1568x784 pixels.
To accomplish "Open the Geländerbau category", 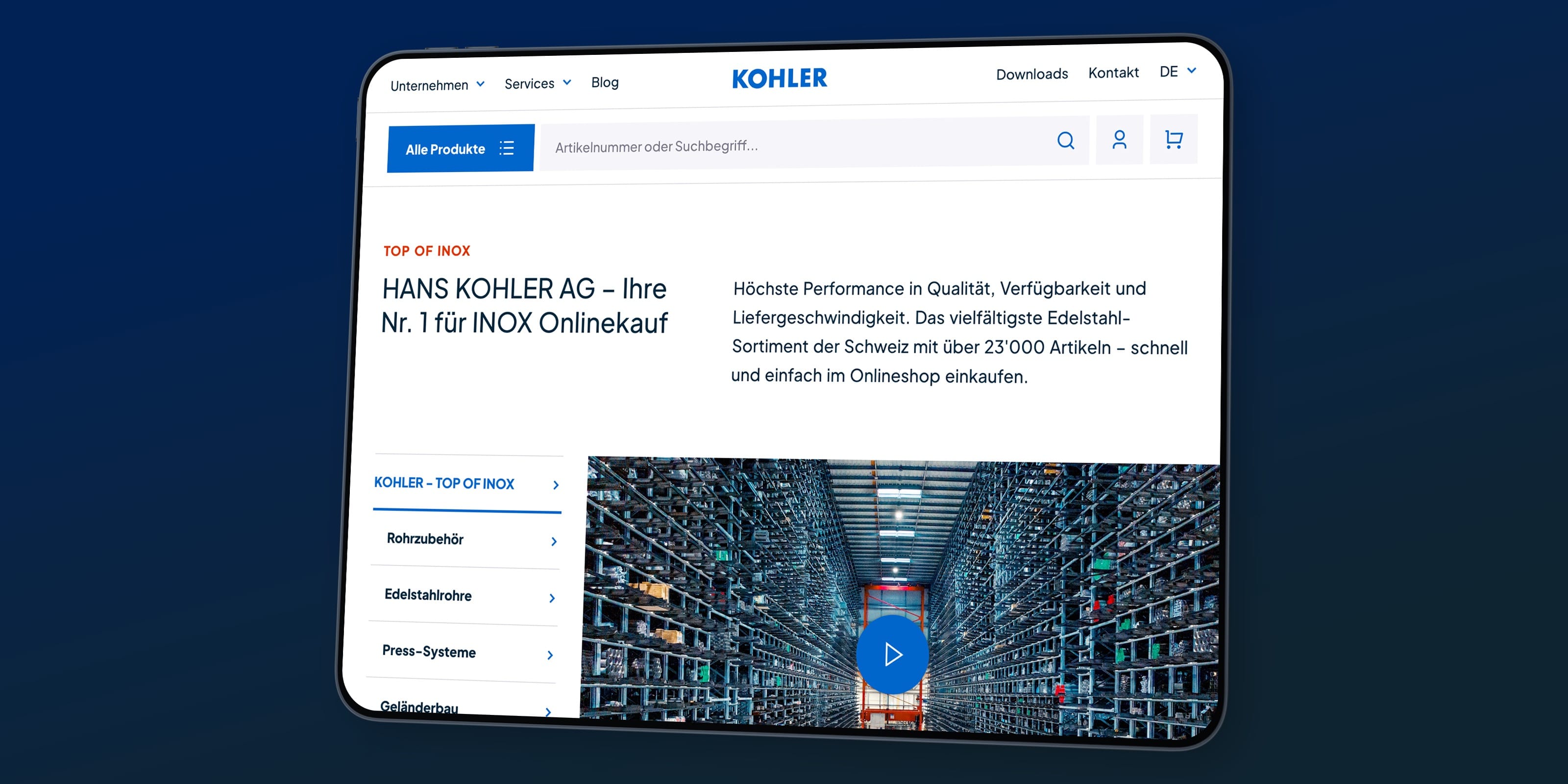I will click(420, 706).
